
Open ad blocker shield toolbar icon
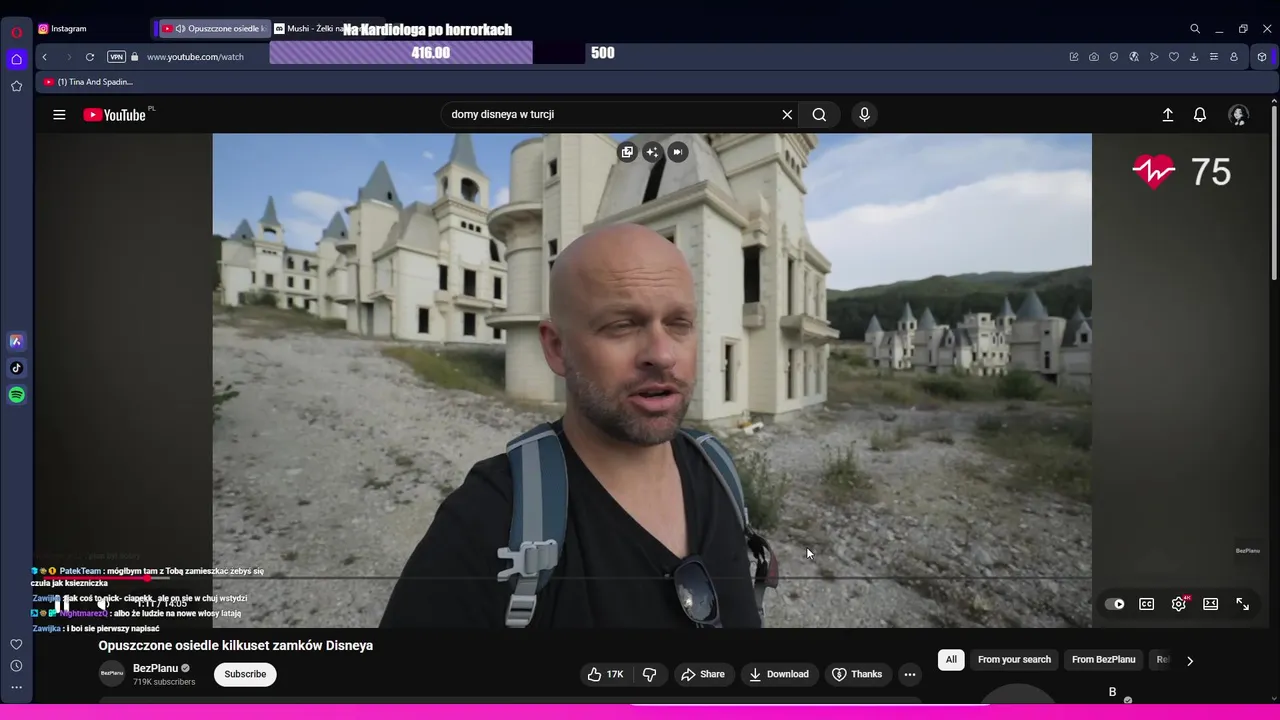(1114, 57)
